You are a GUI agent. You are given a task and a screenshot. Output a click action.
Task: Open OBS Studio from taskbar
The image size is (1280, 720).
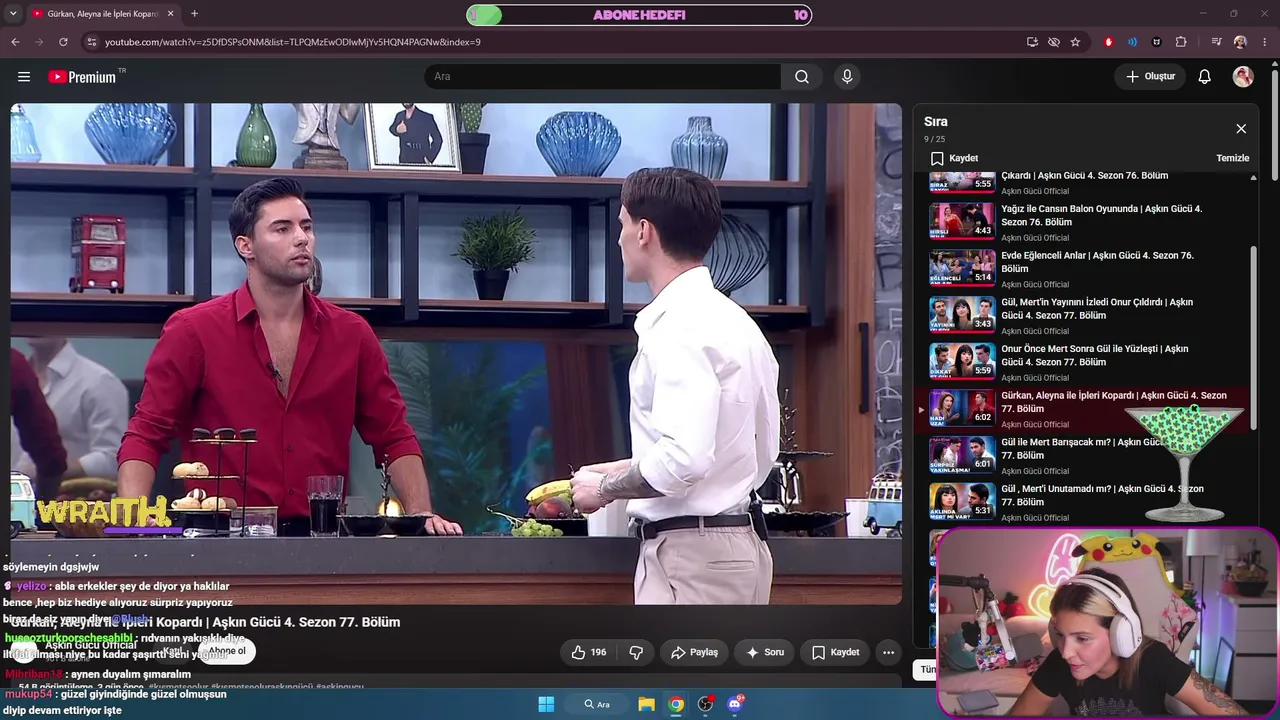706,704
